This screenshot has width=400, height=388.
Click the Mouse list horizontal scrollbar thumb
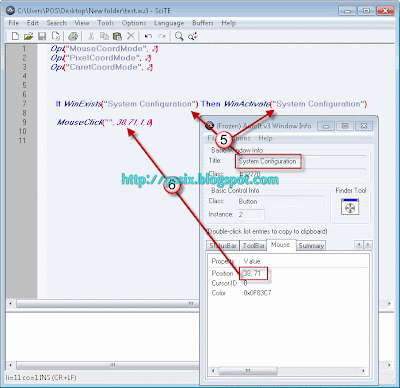248,371
